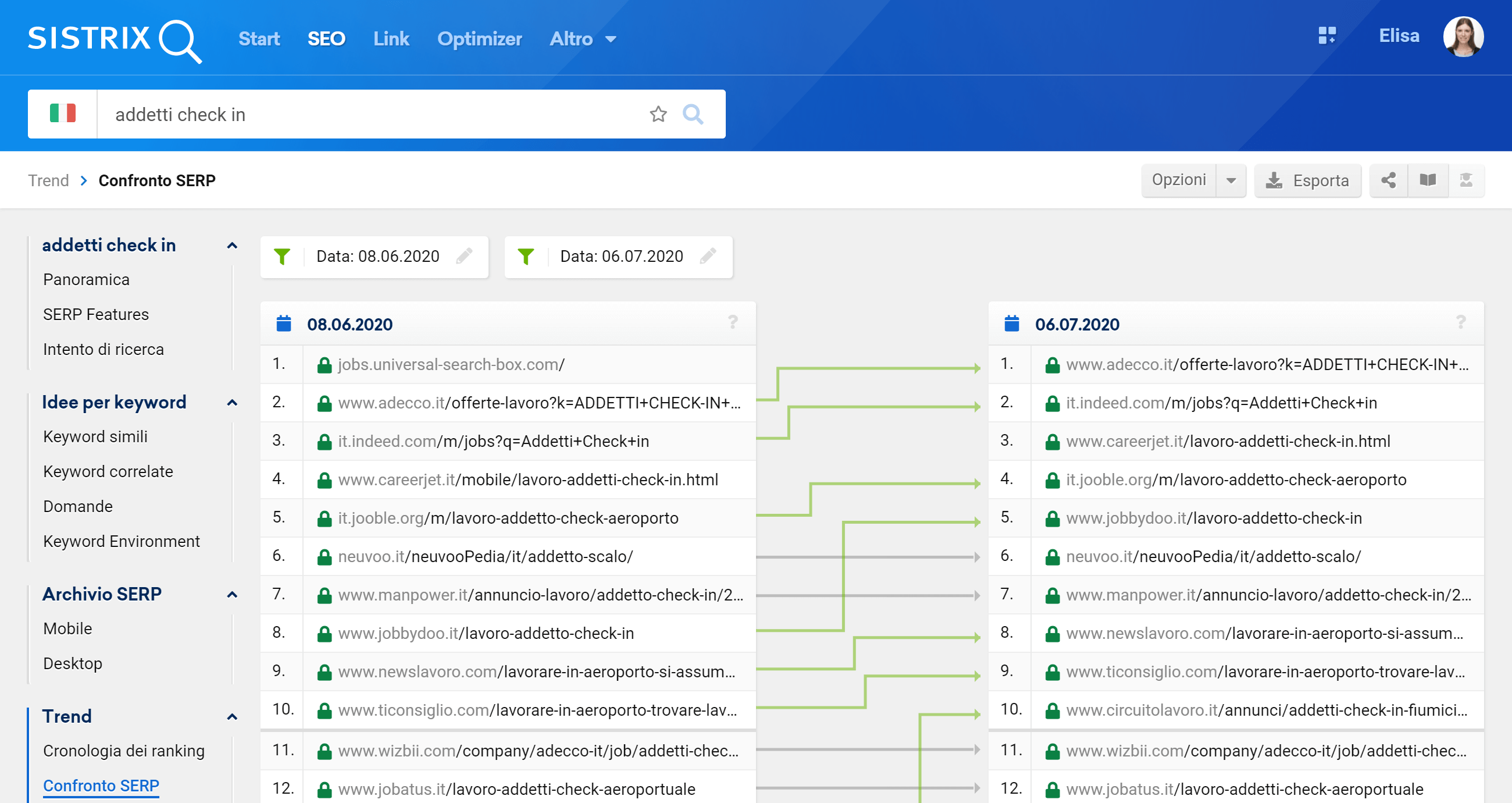Click the search magnifier icon
This screenshot has height=803, width=1512.
tap(693, 114)
